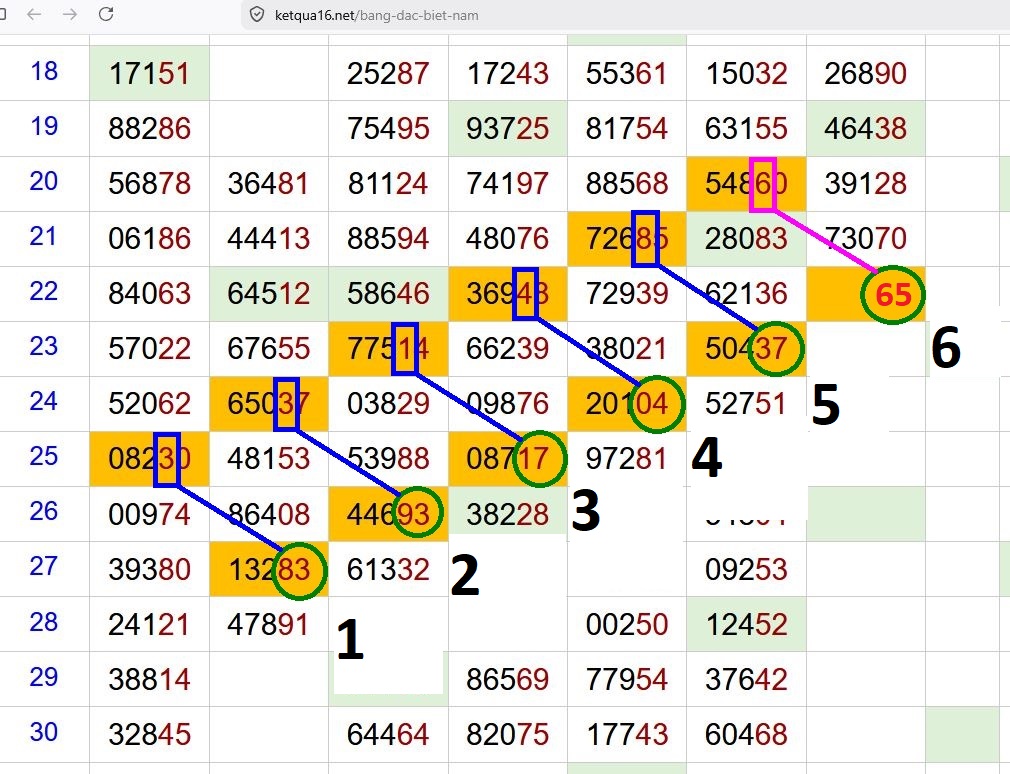Click cell 37642 in row 29

(x=747, y=679)
